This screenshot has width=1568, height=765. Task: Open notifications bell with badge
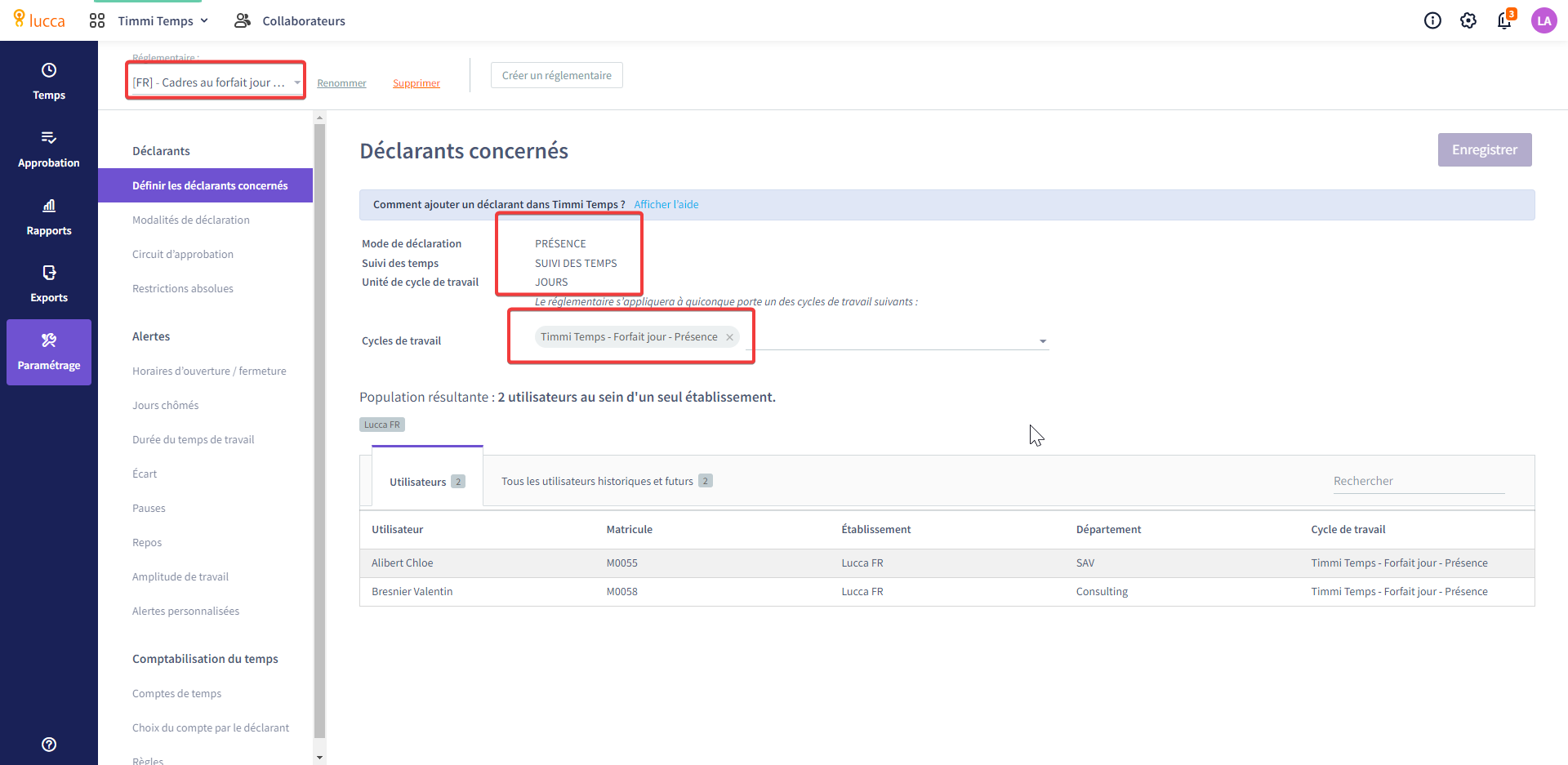tap(1505, 19)
